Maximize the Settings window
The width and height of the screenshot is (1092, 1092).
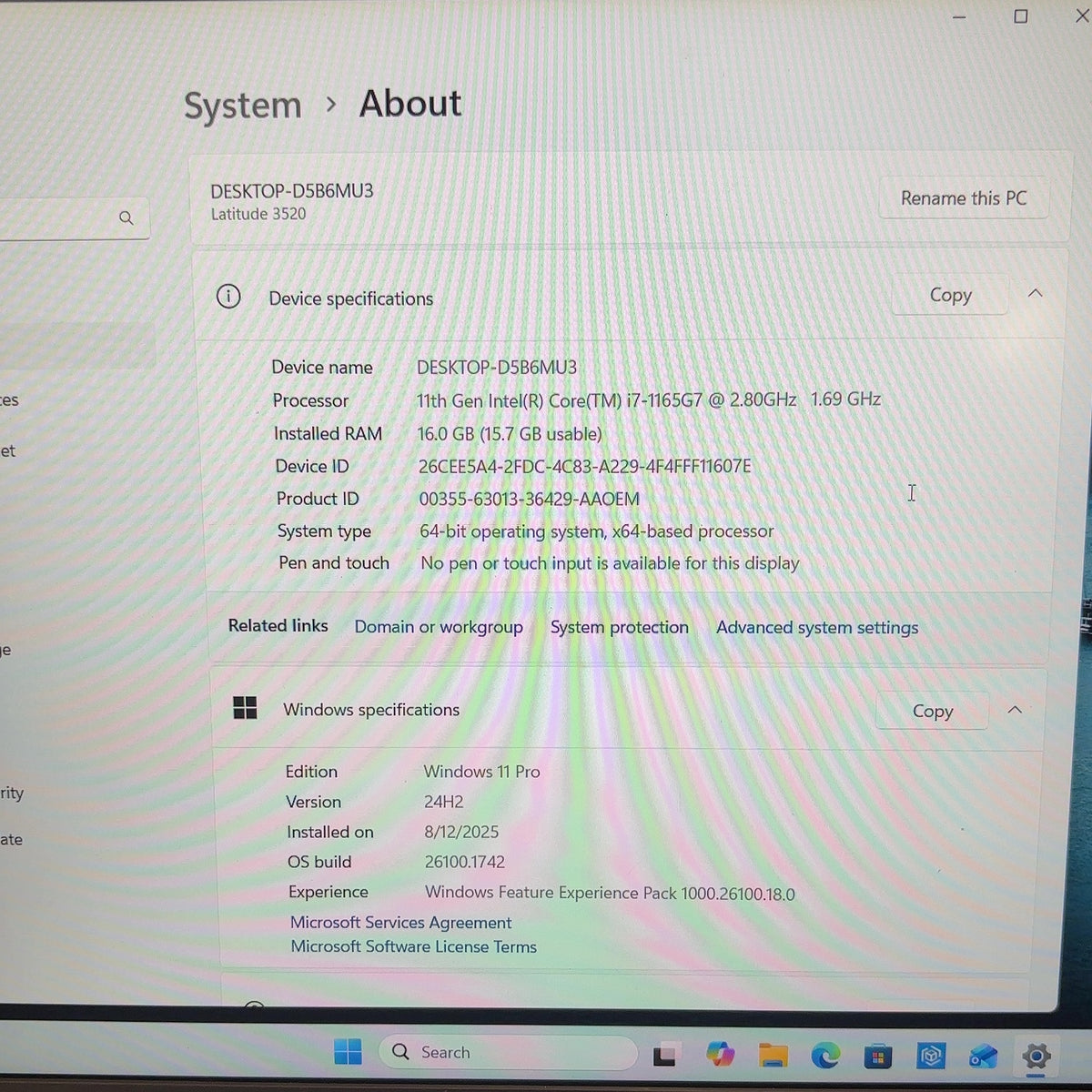coord(1021,16)
